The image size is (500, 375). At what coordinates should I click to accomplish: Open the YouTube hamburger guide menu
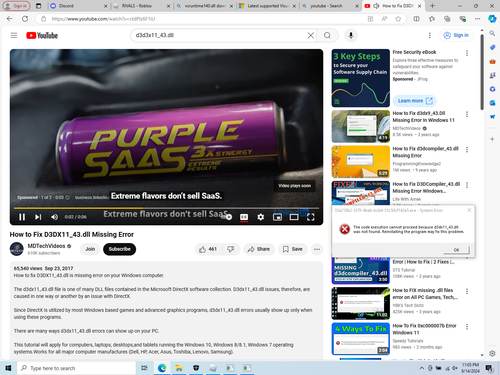[x=14, y=35]
